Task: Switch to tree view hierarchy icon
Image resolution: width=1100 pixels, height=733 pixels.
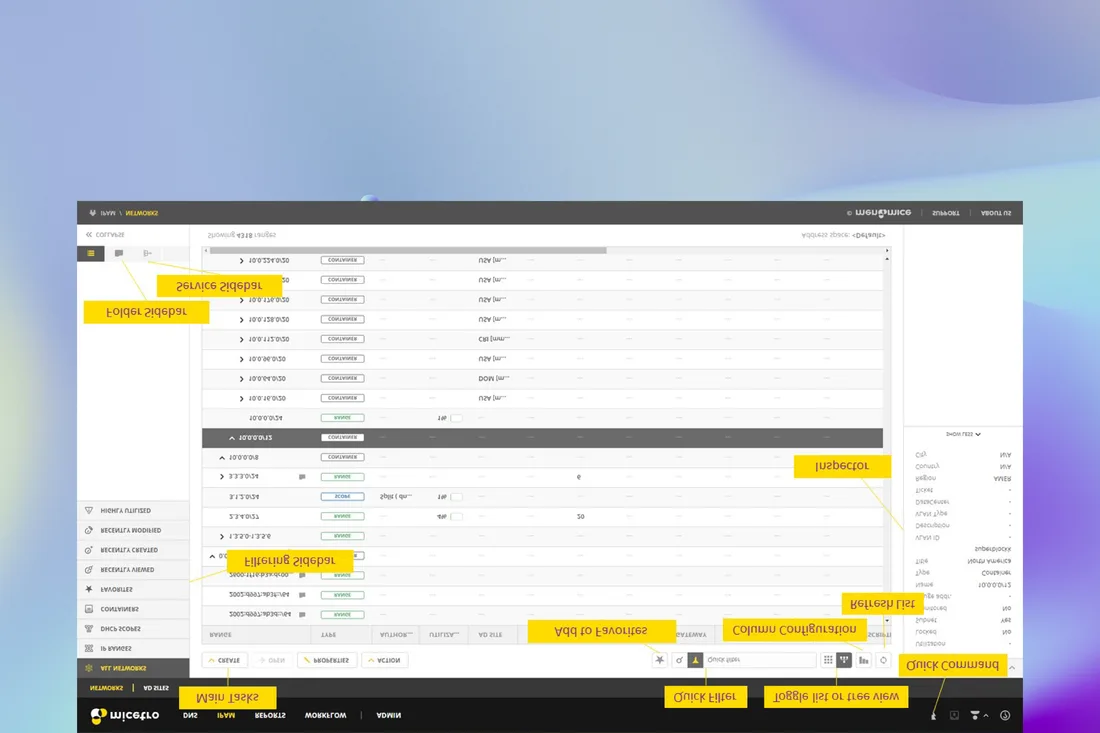Action: [x=844, y=660]
